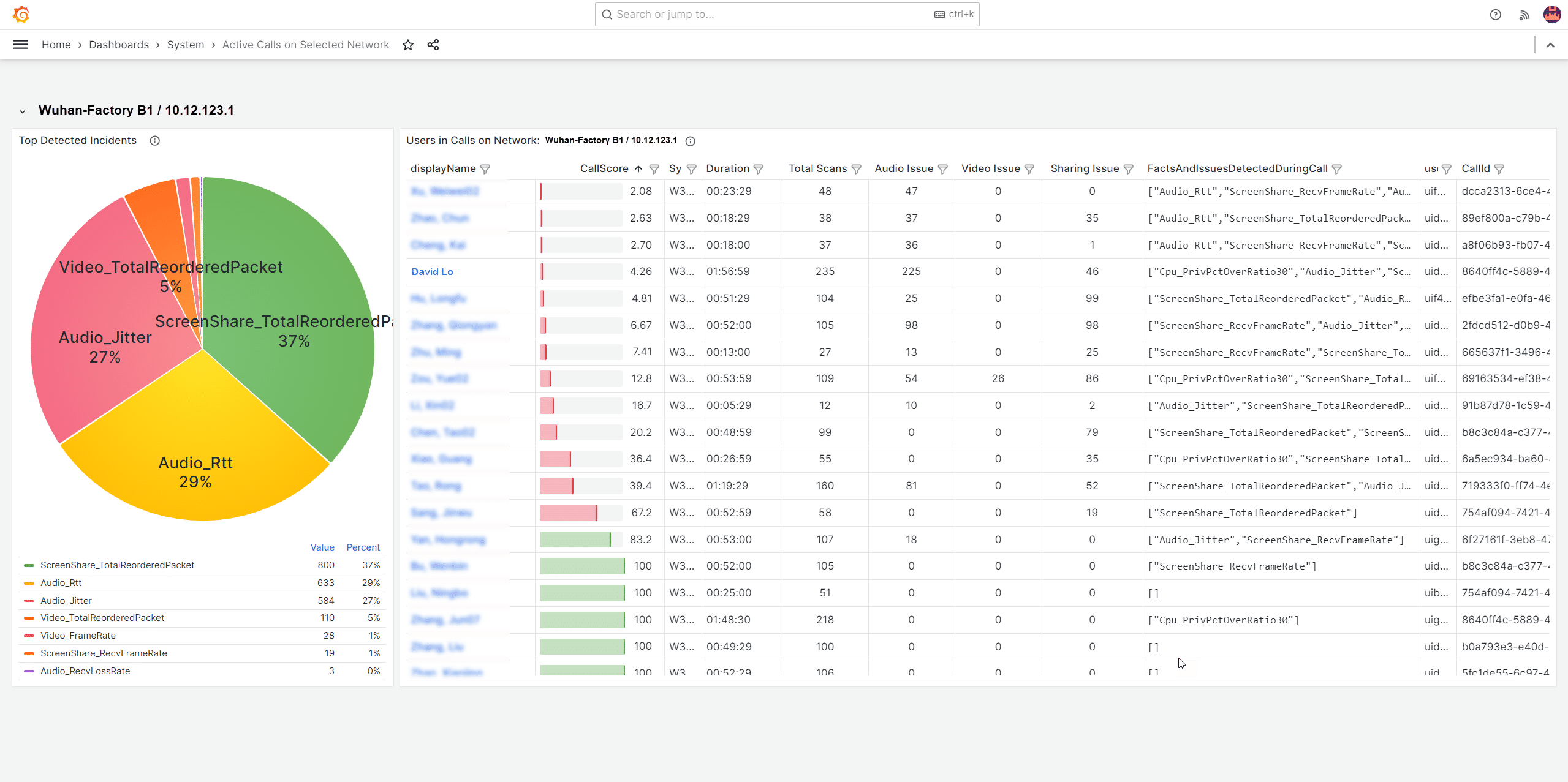
Task: Drag the CallScore column sort indicator
Action: [639, 168]
